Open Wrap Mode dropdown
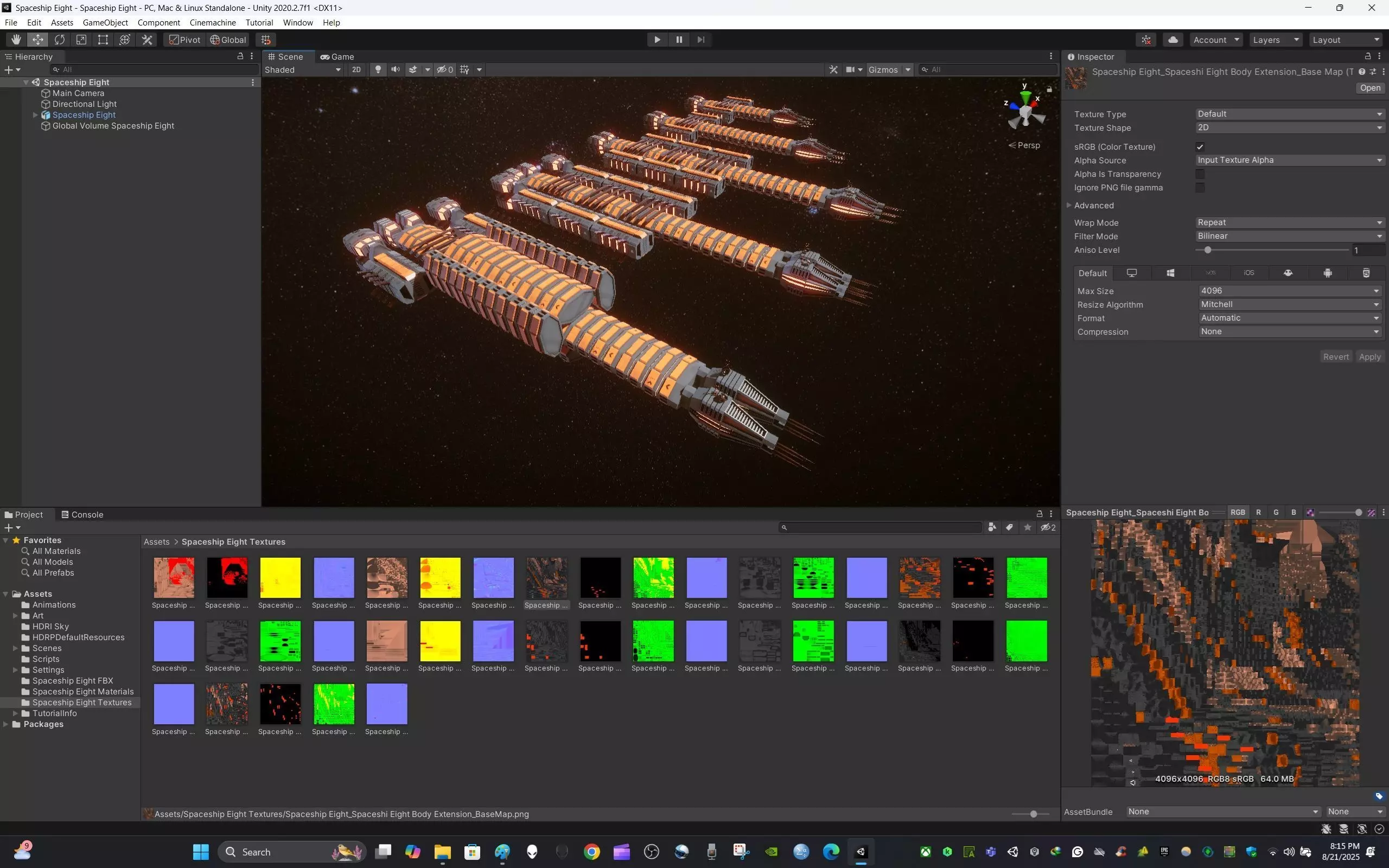The width and height of the screenshot is (1389, 868). [1290, 222]
